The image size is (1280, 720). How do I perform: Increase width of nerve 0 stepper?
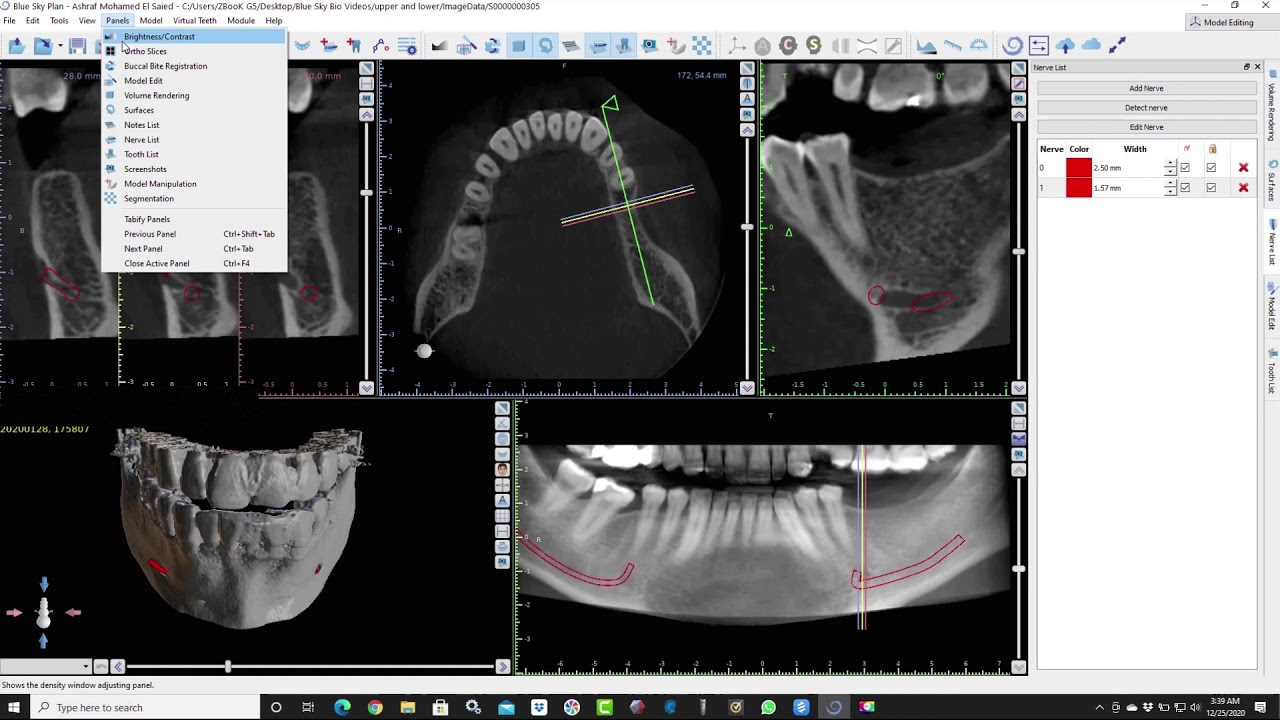point(1170,164)
